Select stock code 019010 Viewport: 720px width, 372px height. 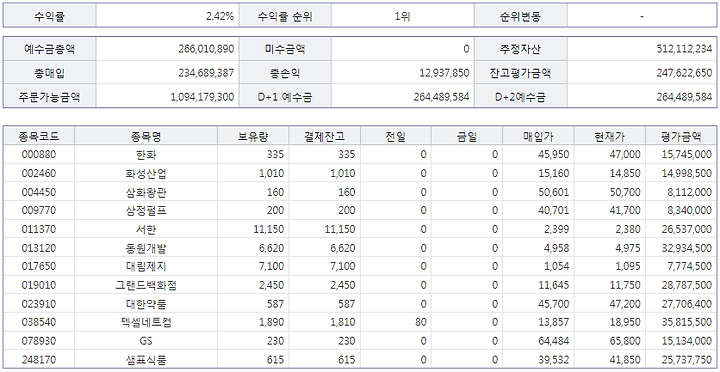click(39, 285)
